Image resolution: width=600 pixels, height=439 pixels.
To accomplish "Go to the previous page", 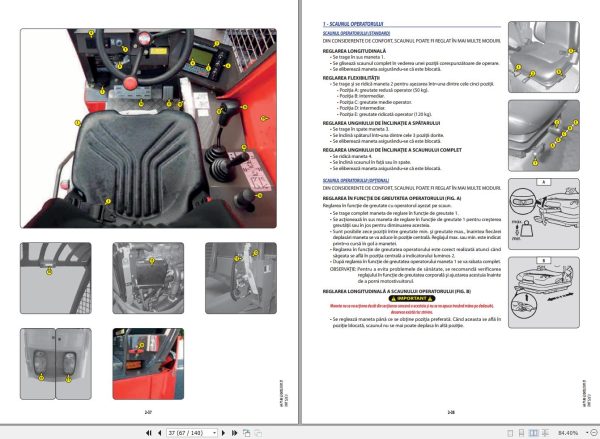I will point(160,433).
